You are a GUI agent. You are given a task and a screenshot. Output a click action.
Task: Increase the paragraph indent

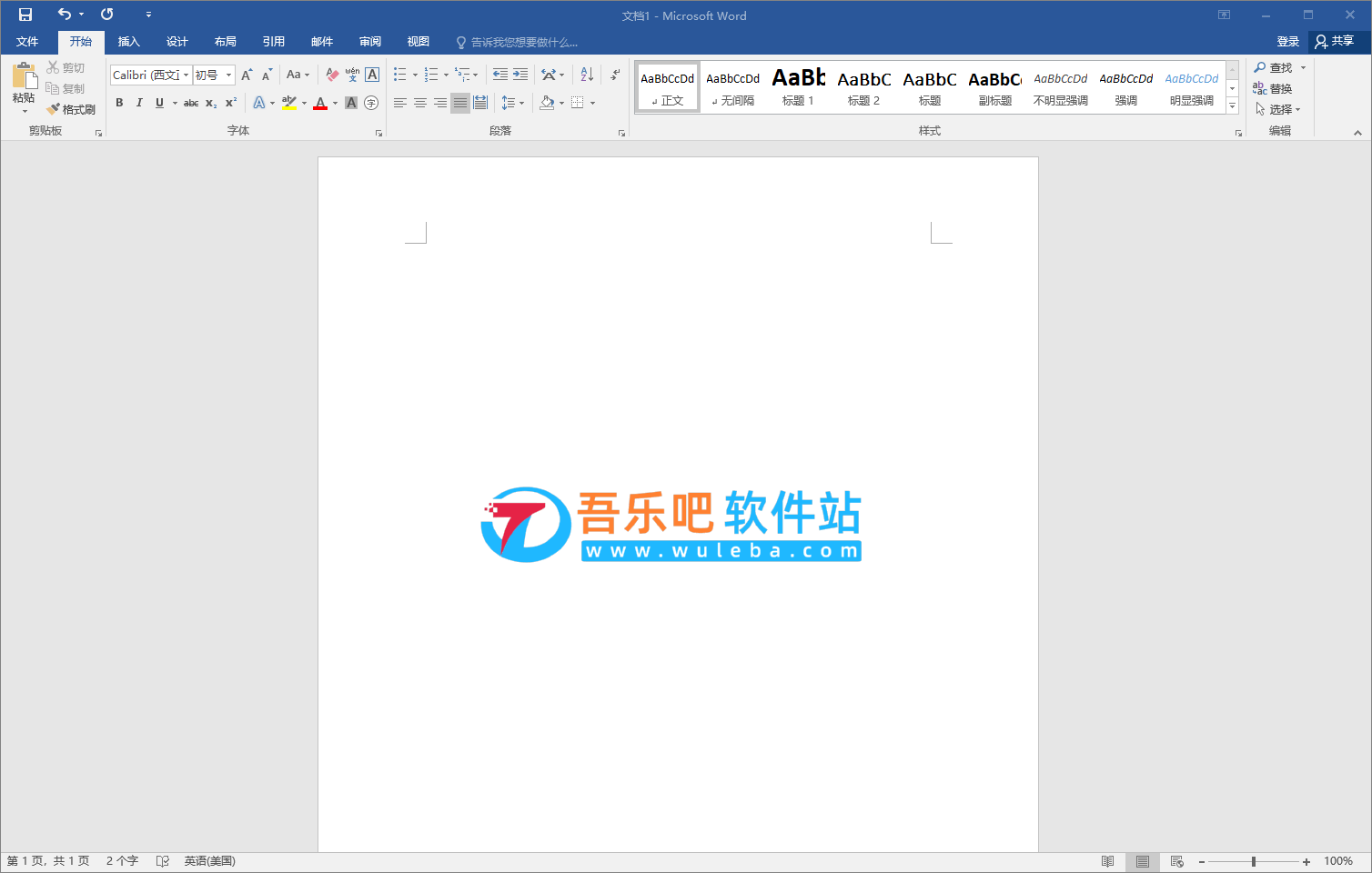tap(520, 75)
